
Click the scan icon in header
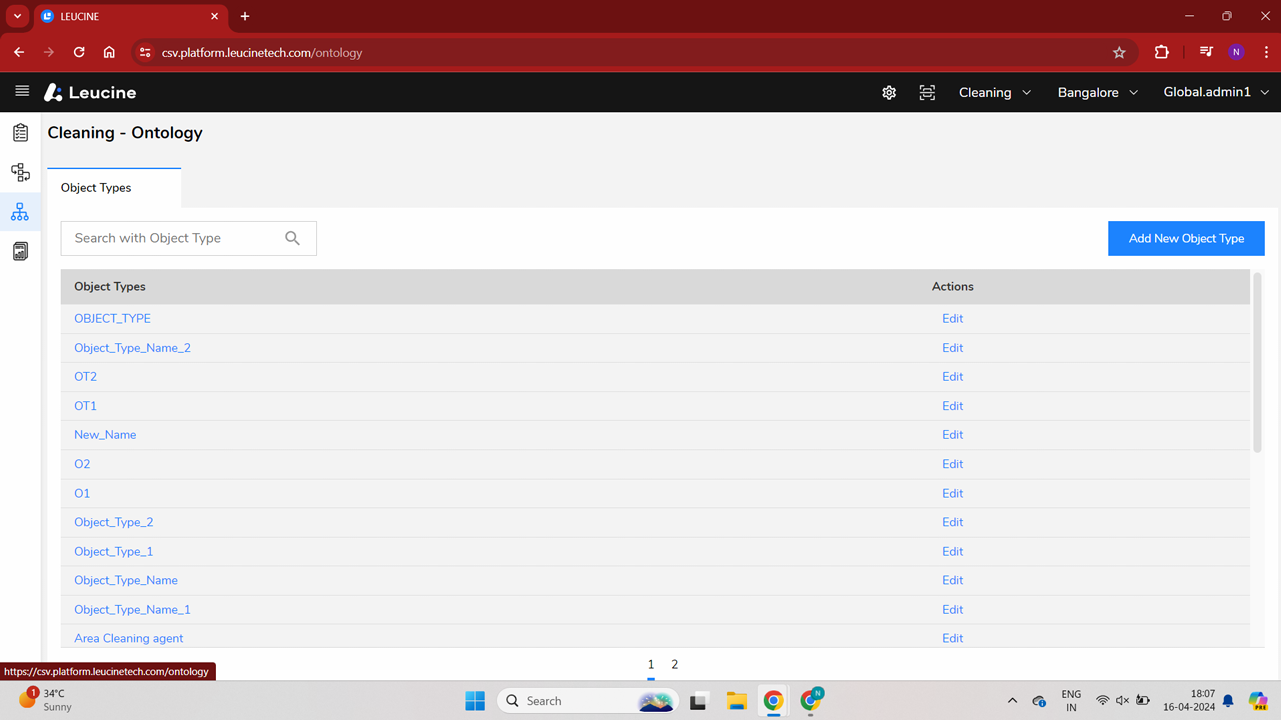tap(927, 93)
